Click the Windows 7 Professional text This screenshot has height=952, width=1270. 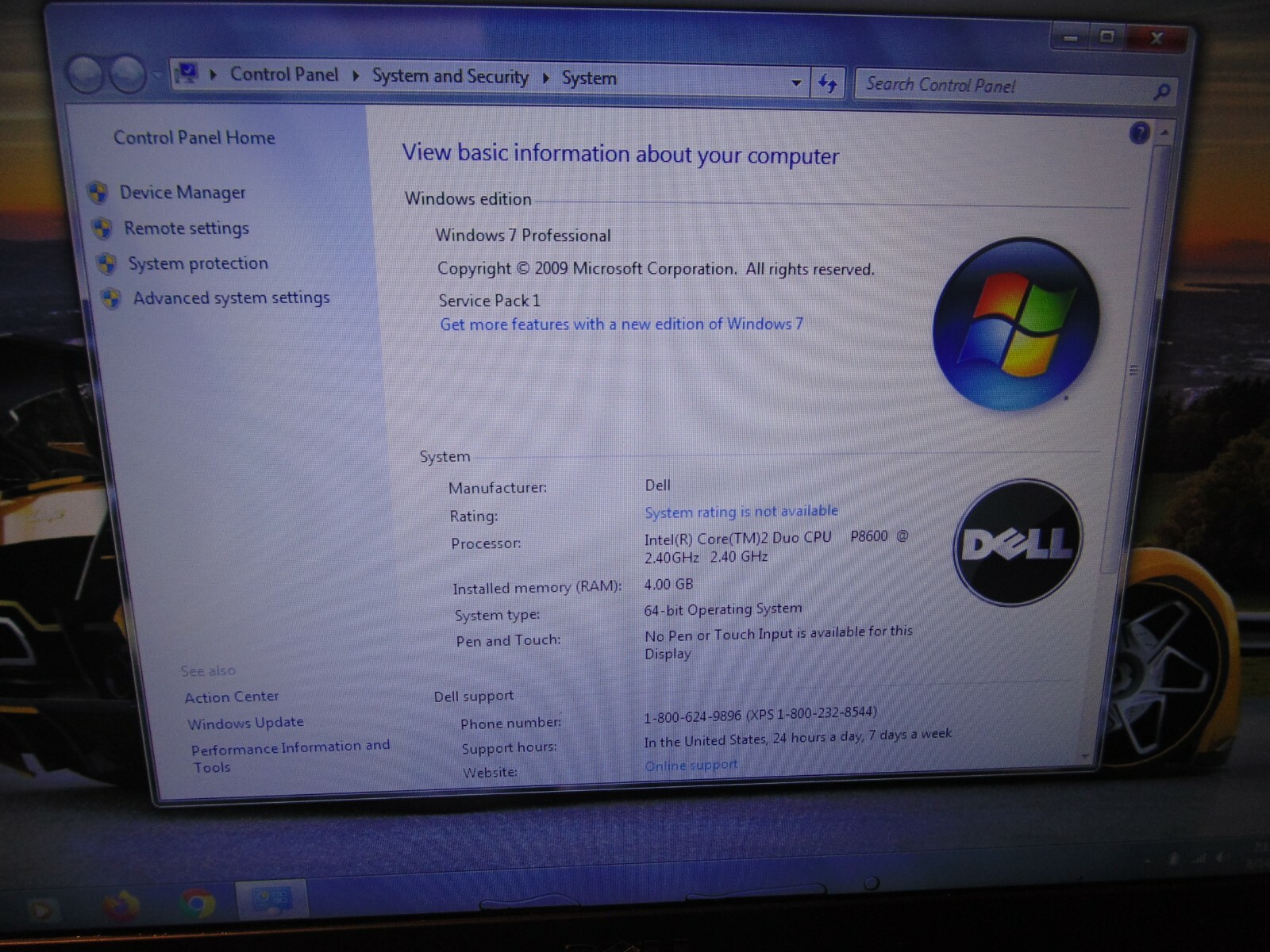tap(523, 236)
